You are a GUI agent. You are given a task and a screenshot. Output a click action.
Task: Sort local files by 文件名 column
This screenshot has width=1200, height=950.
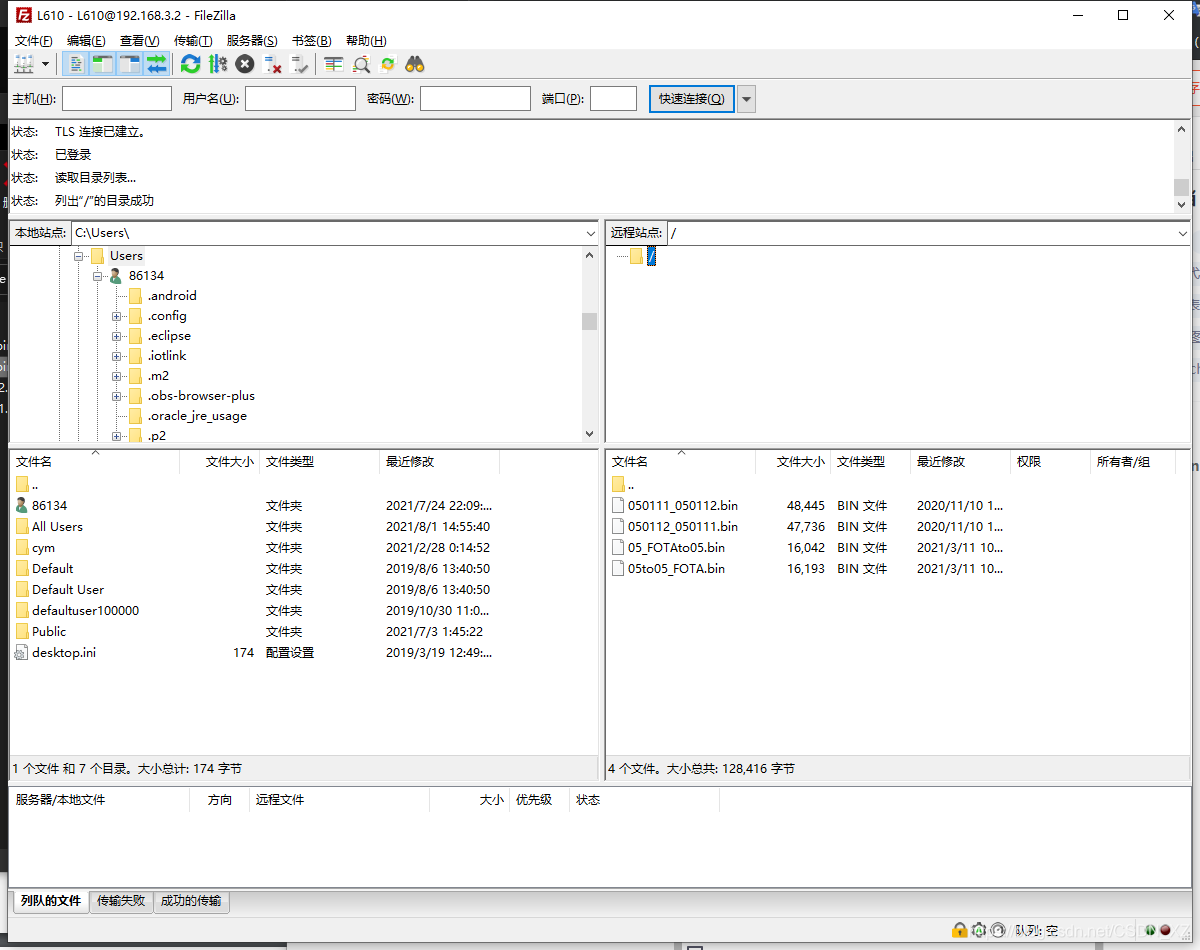[94, 461]
